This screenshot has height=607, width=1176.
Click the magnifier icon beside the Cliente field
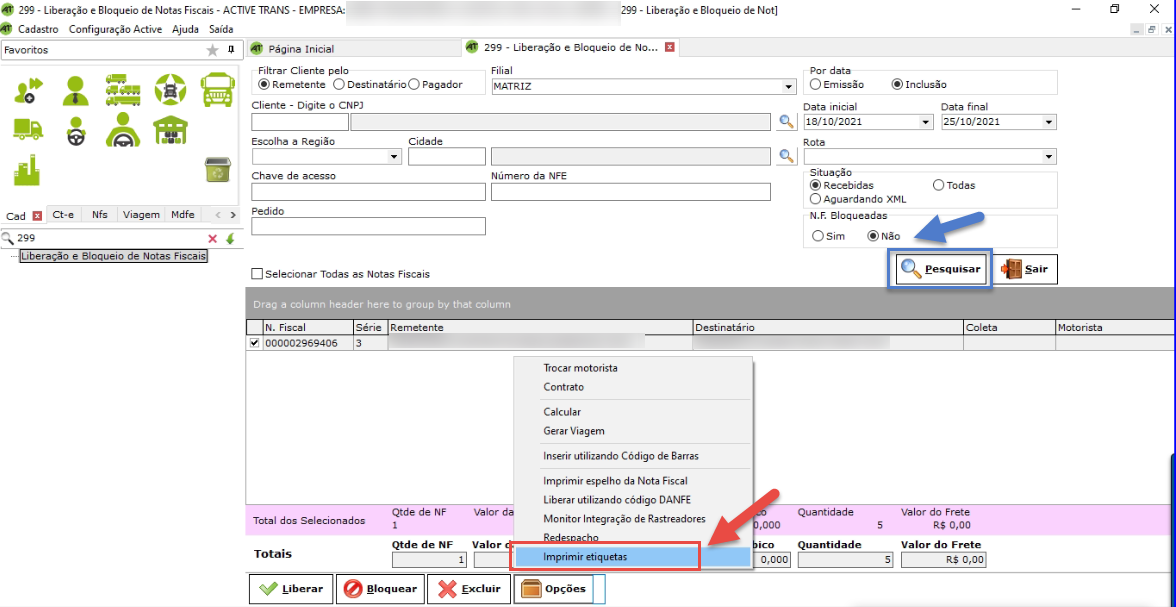[x=787, y=122]
